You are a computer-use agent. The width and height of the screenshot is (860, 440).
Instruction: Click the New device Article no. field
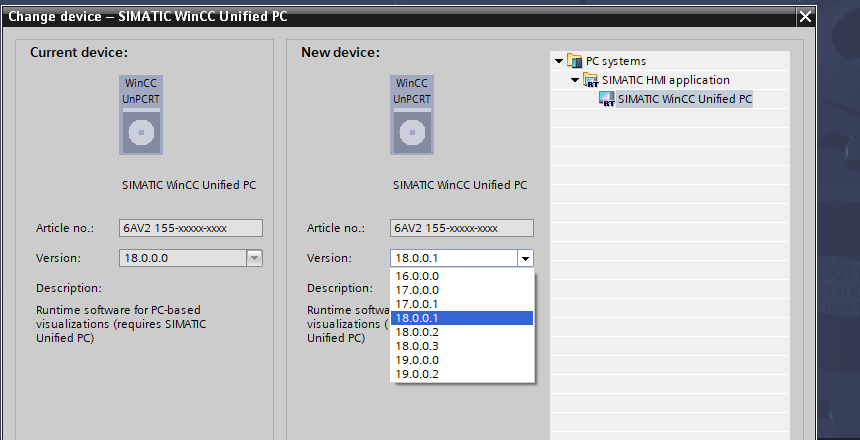(x=462, y=228)
